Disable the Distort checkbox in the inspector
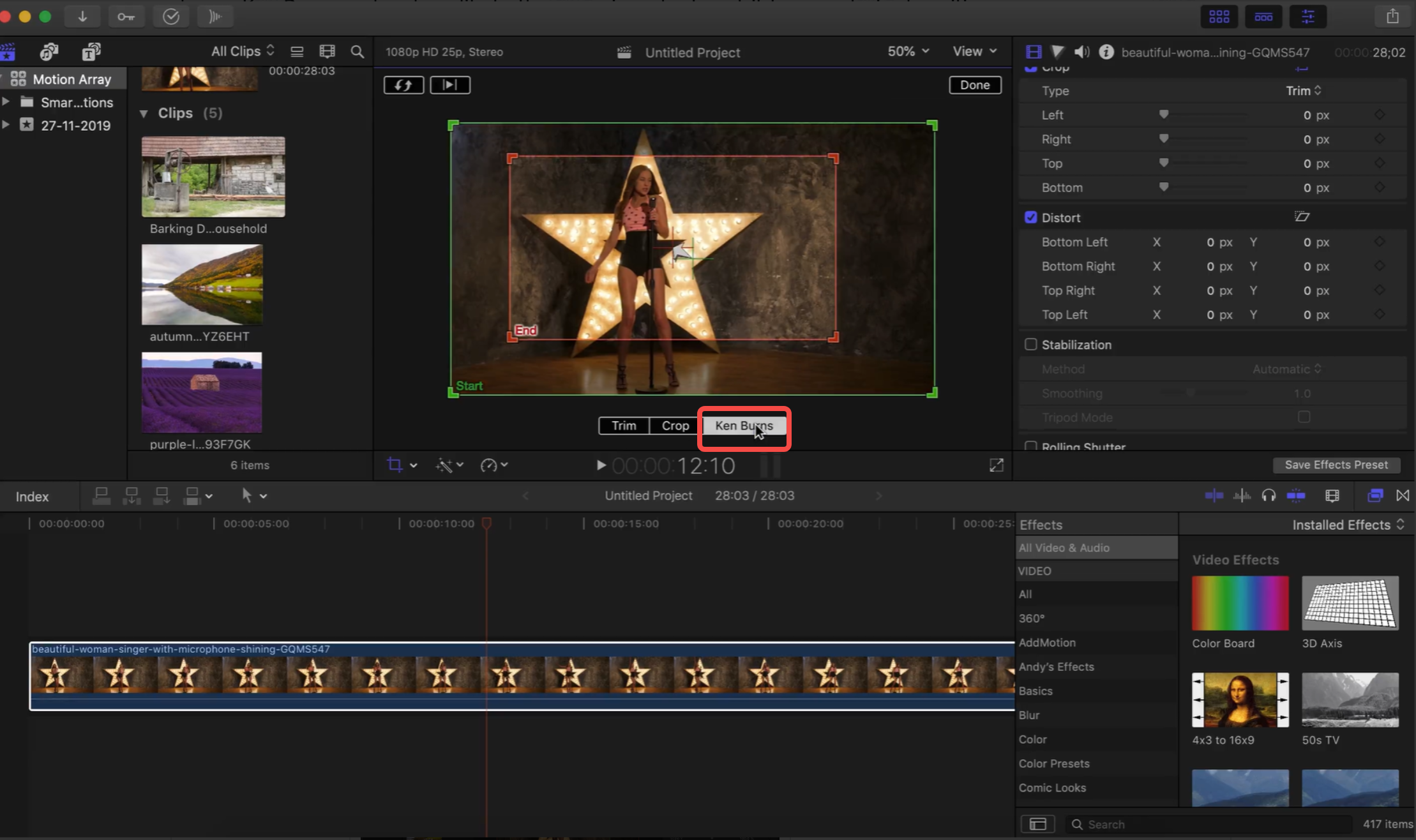The height and width of the screenshot is (840, 1416). click(x=1031, y=217)
